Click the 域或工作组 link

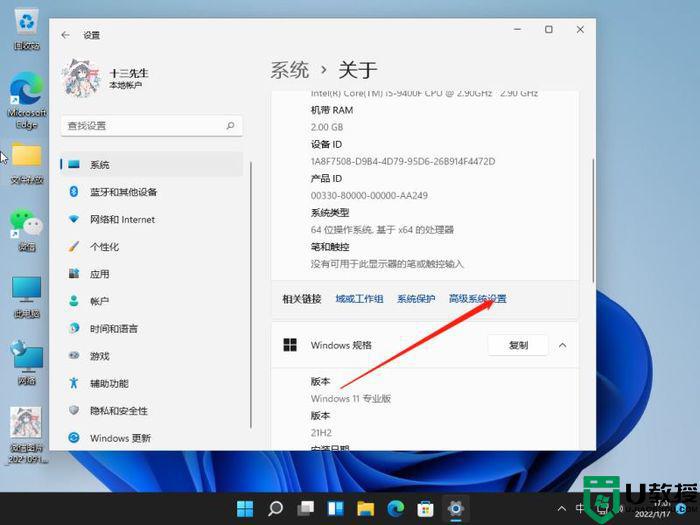(359, 299)
